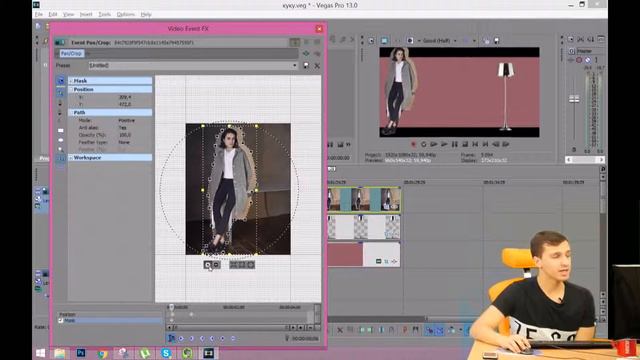This screenshot has width=640, height=360.
Task: Toggle the Show Properties button in Pan/Crop
Action: point(60,80)
